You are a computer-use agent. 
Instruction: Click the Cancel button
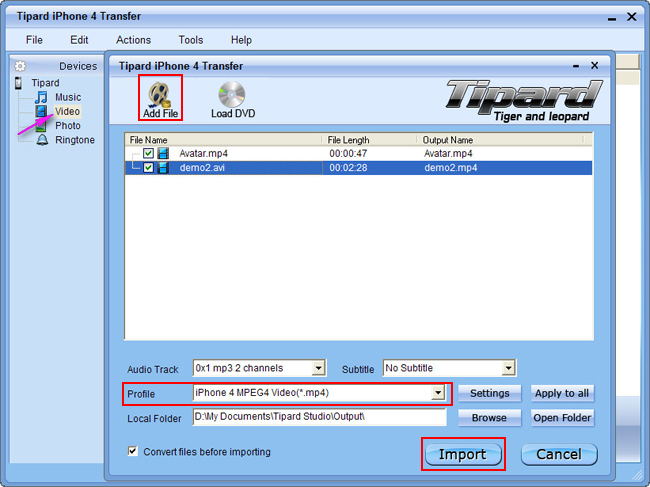[559, 454]
